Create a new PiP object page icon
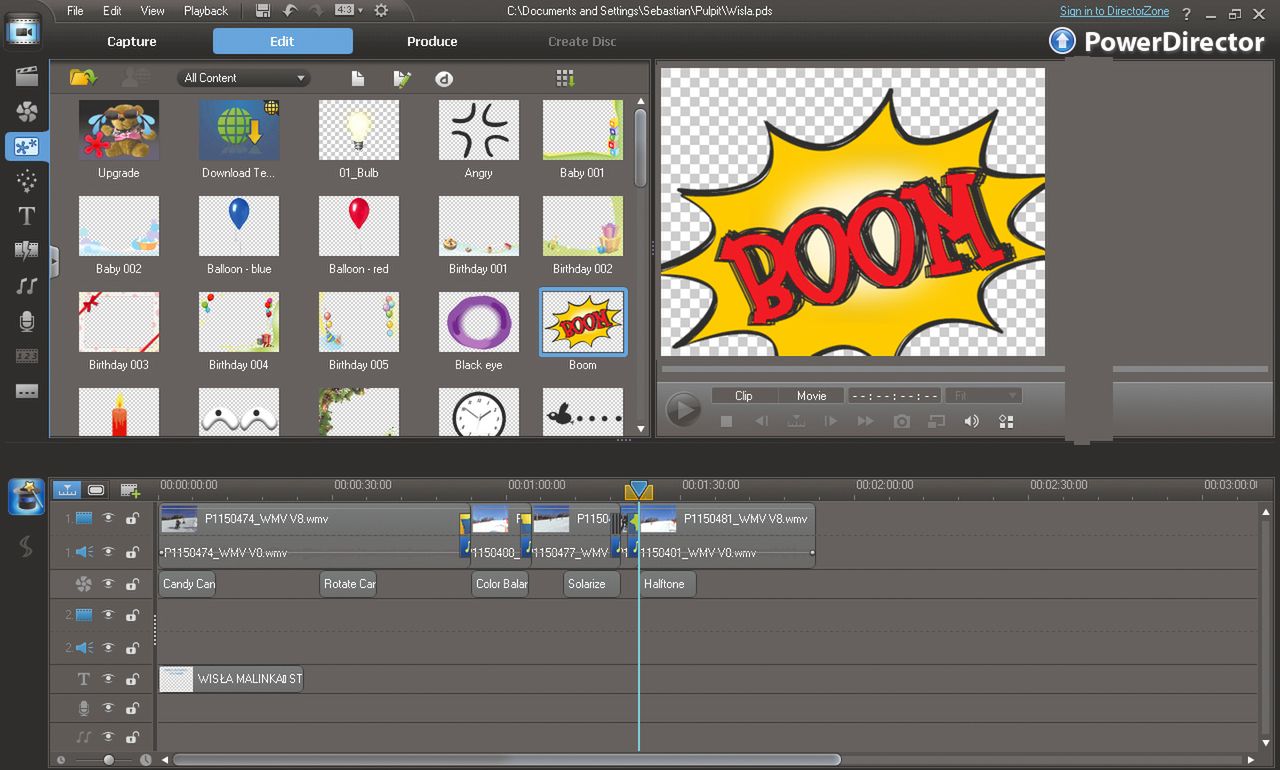The image size is (1280, 770). click(358, 79)
